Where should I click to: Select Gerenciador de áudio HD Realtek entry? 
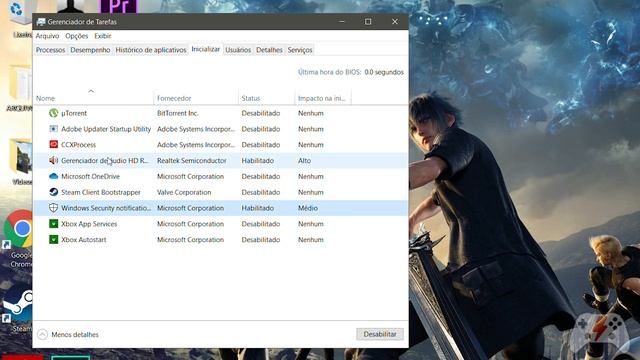coord(105,160)
